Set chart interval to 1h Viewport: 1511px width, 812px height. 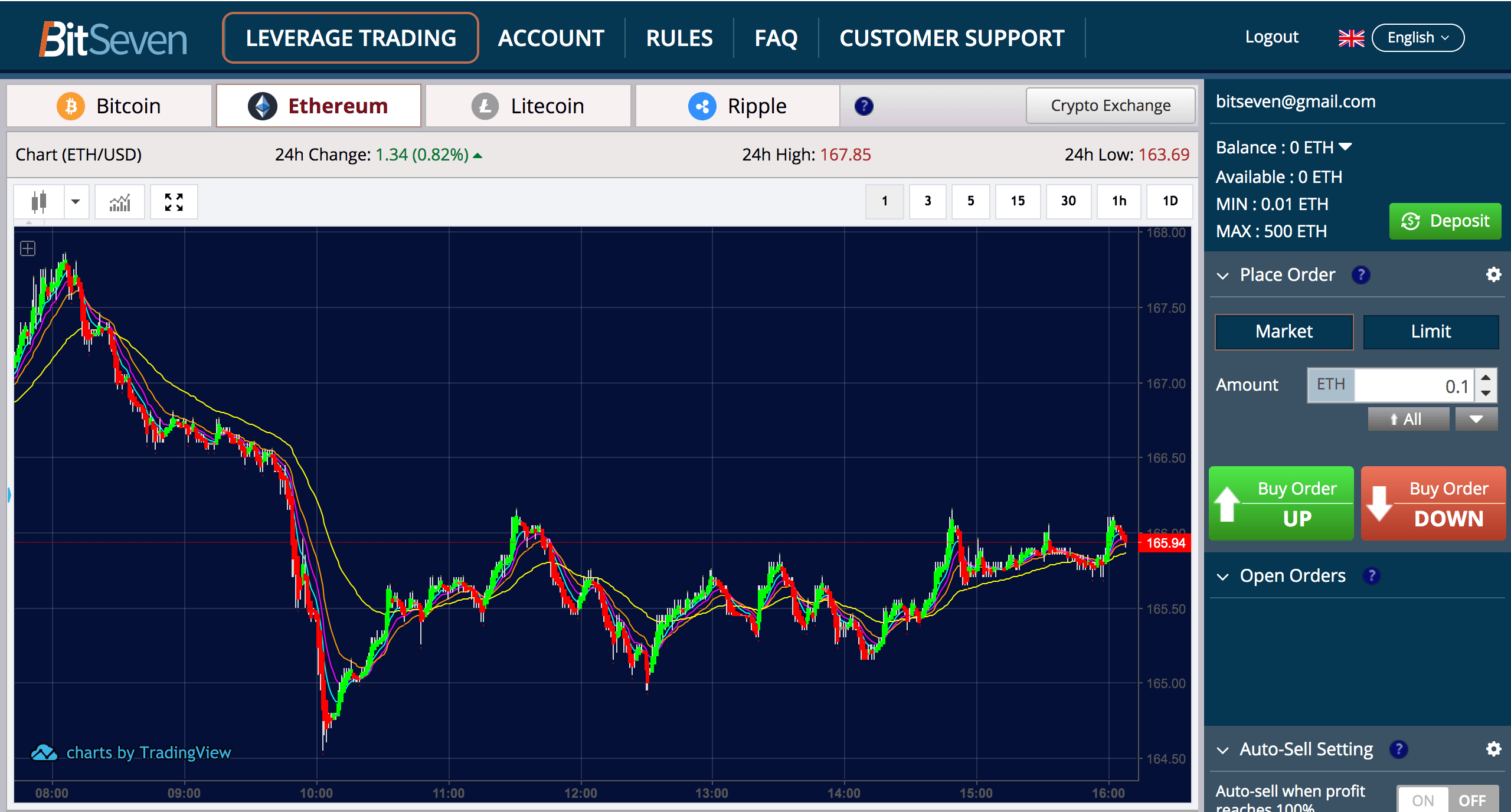pos(1119,201)
